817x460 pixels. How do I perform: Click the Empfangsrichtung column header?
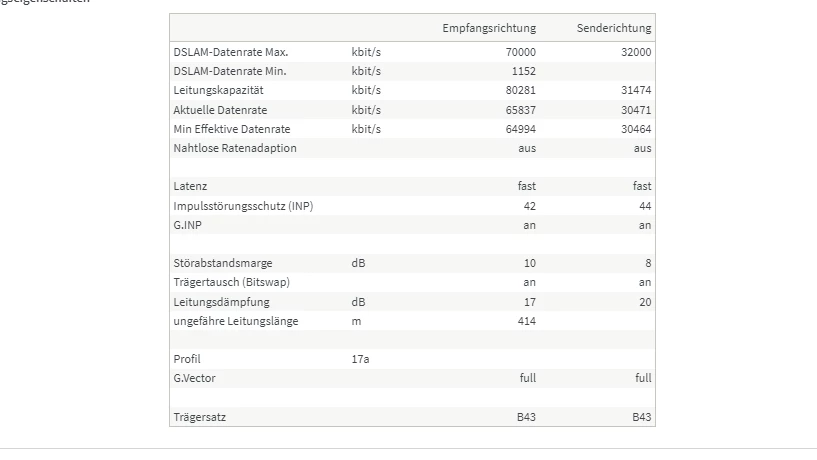click(489, 28)
